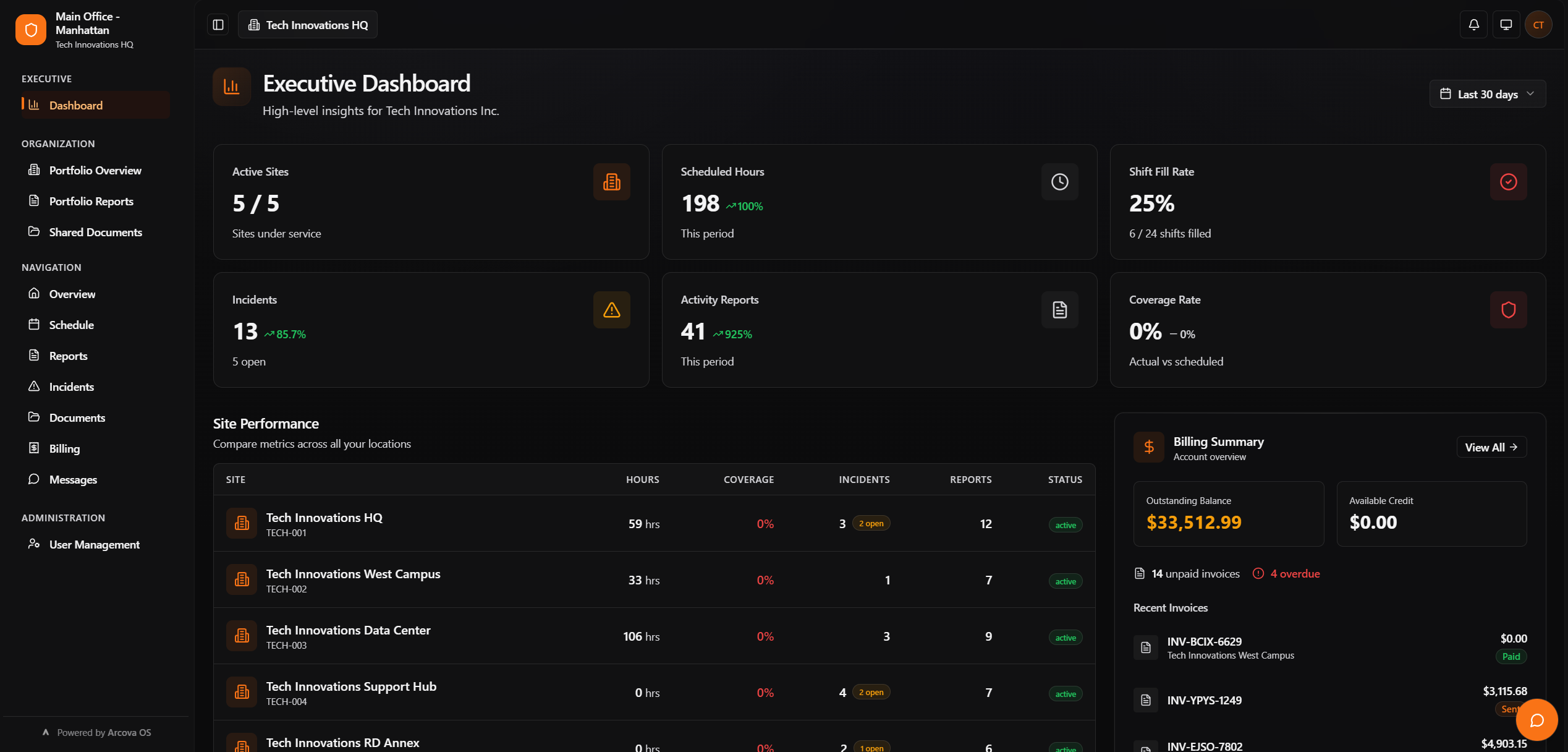
Task: Open the floating chat support button
Action: pyautogui.click(x=1537, y=720)
